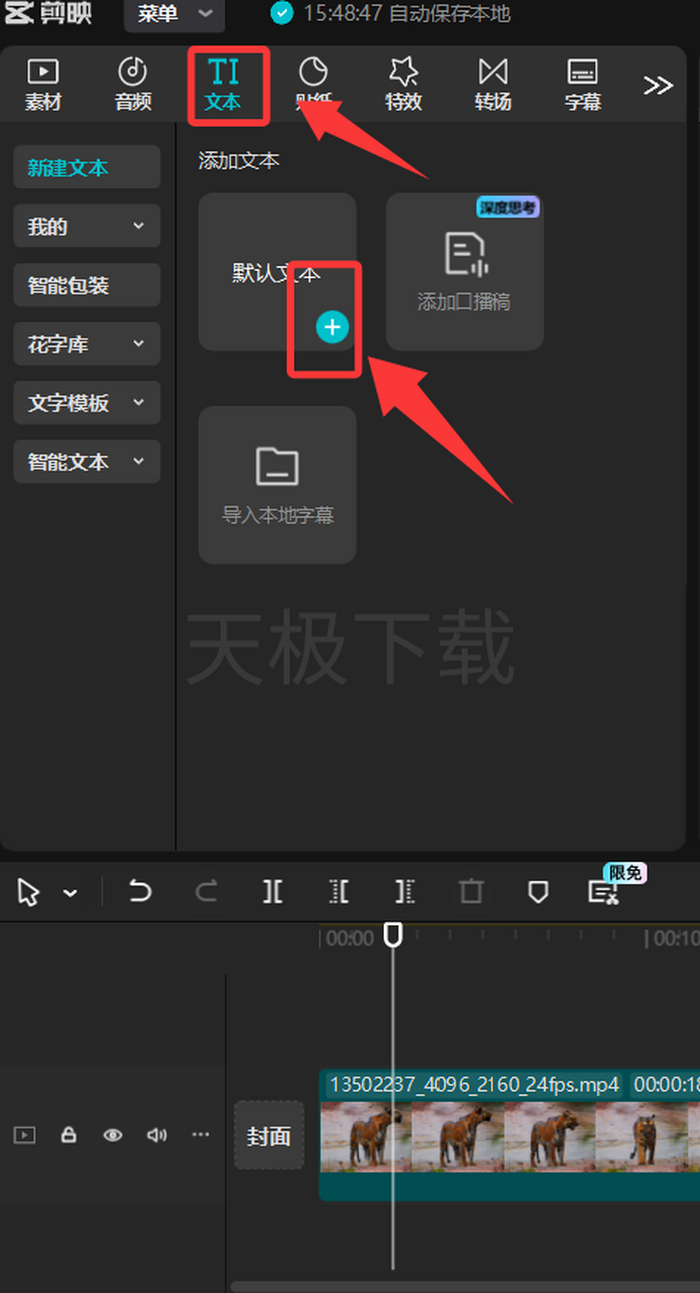Show more tabs with double arrow

click(658, 85)
